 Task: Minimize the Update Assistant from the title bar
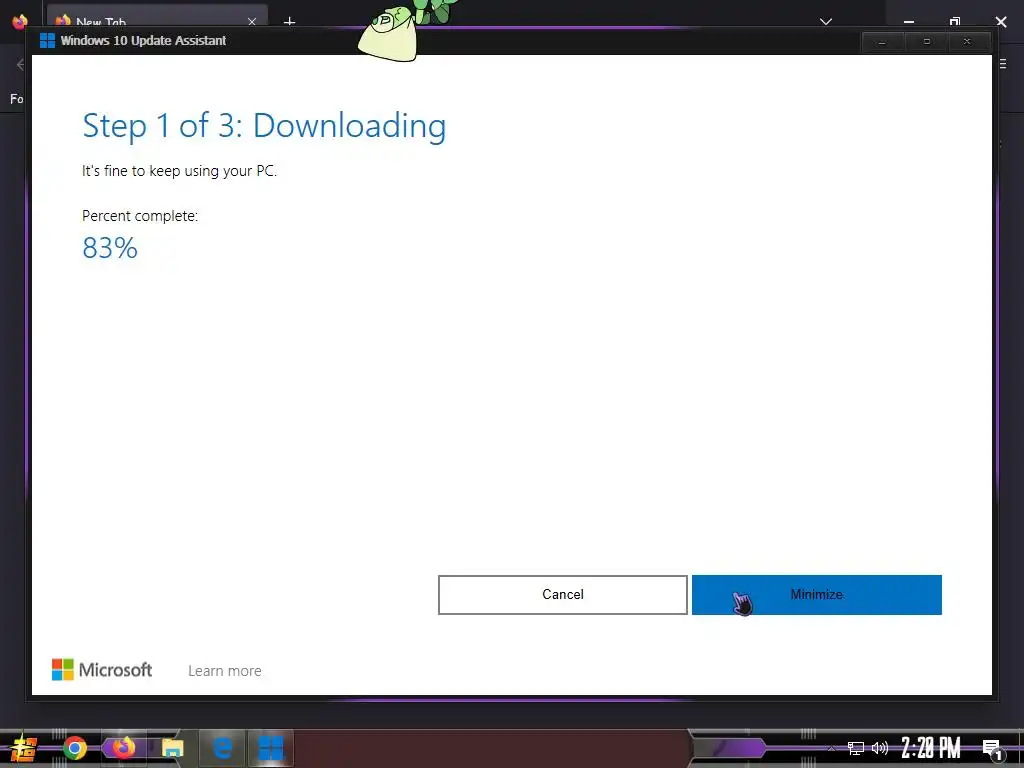[x=882, y=42]
